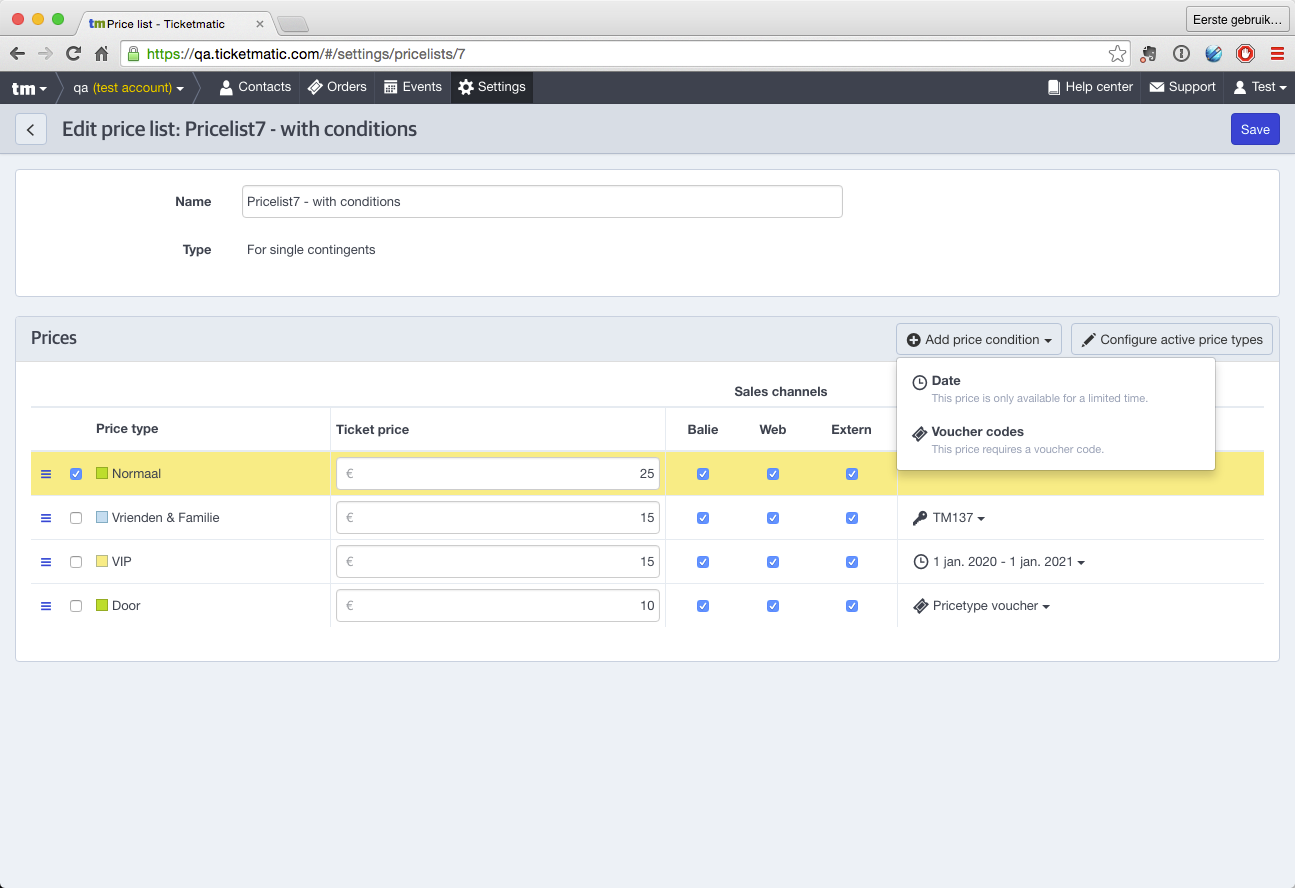Choose Date from price condition menu
The height and width of the screenshot is (888, 1295).
tap(1056, 389)
